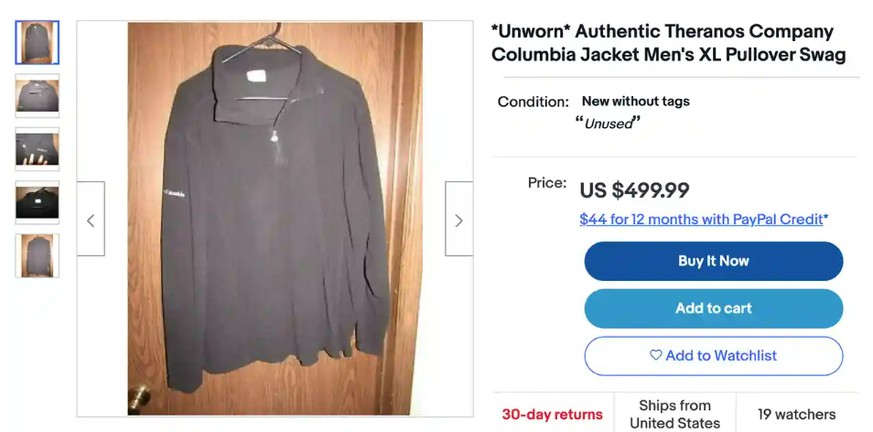Click the listing title text

[669, 43]
